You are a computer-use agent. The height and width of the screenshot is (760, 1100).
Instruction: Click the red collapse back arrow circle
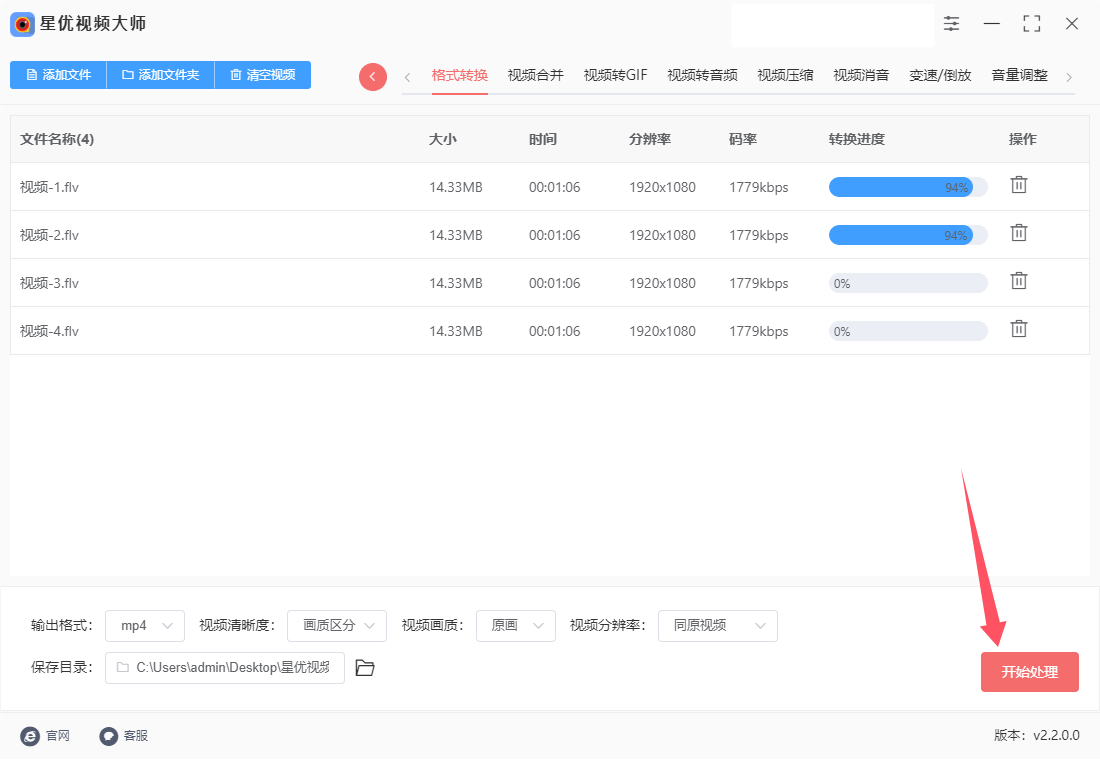(373, 76)
